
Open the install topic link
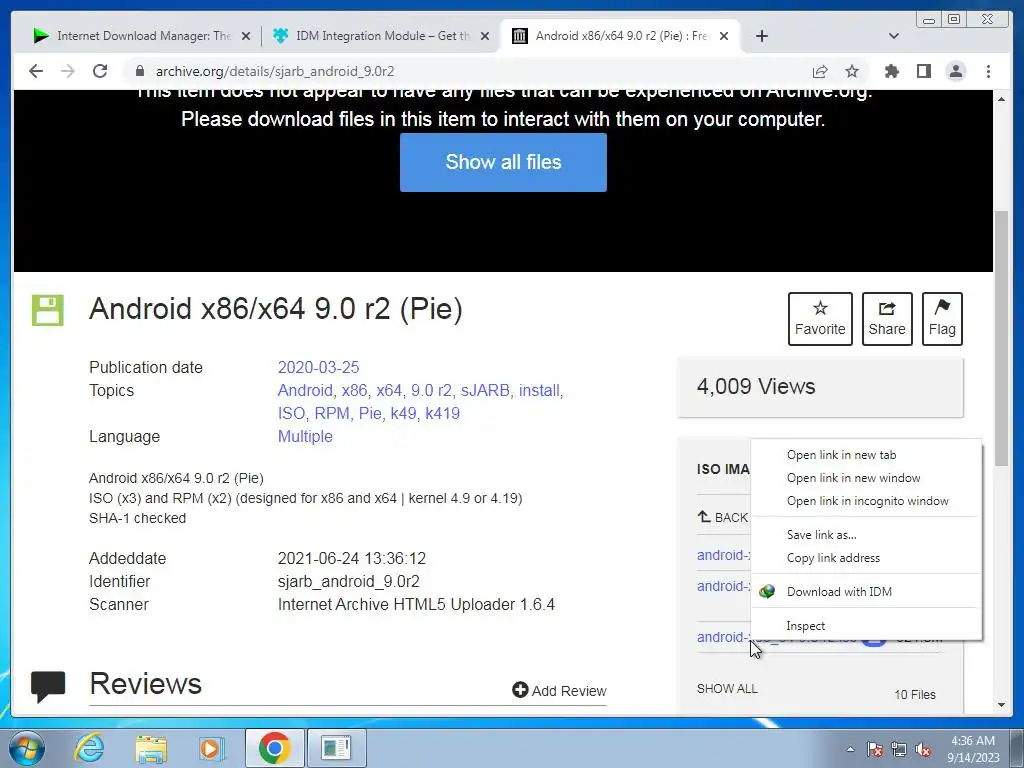[x=539, y=391]
